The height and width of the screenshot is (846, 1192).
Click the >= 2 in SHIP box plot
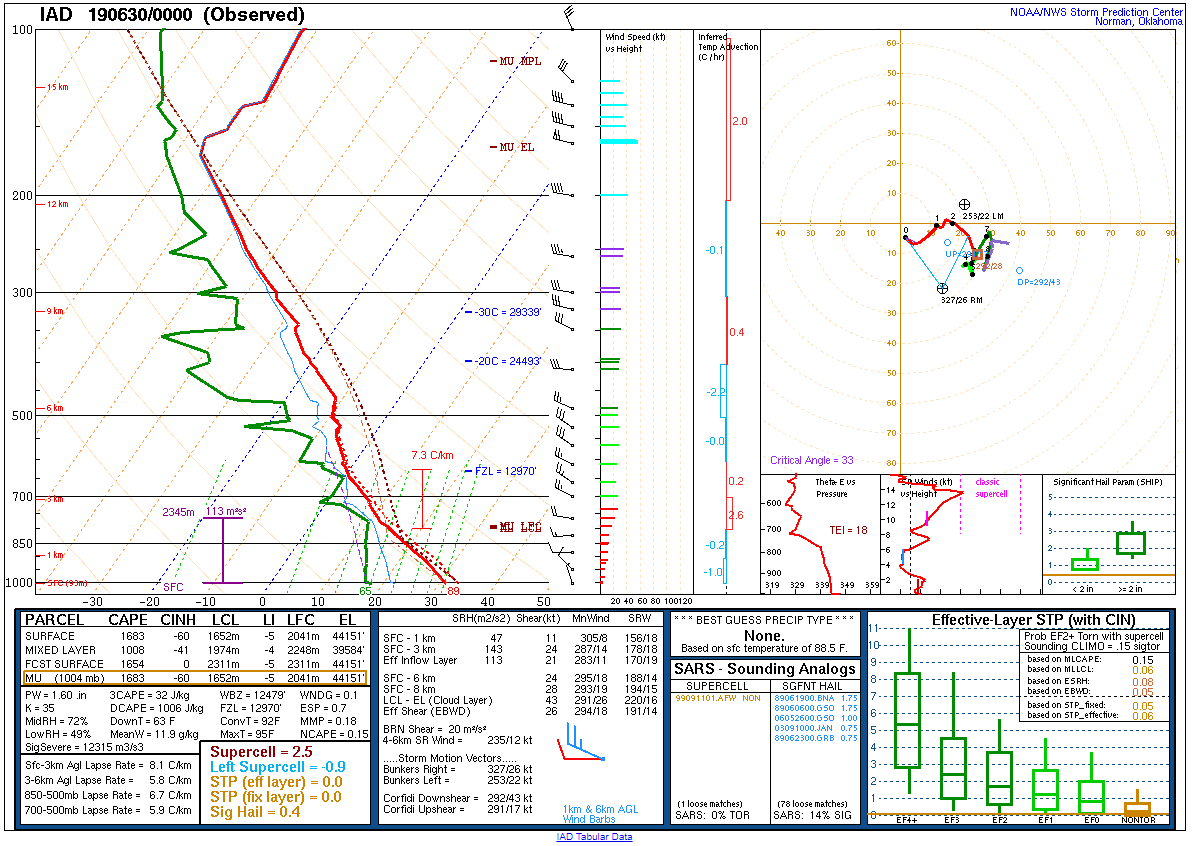click(x=1131, y=540)
